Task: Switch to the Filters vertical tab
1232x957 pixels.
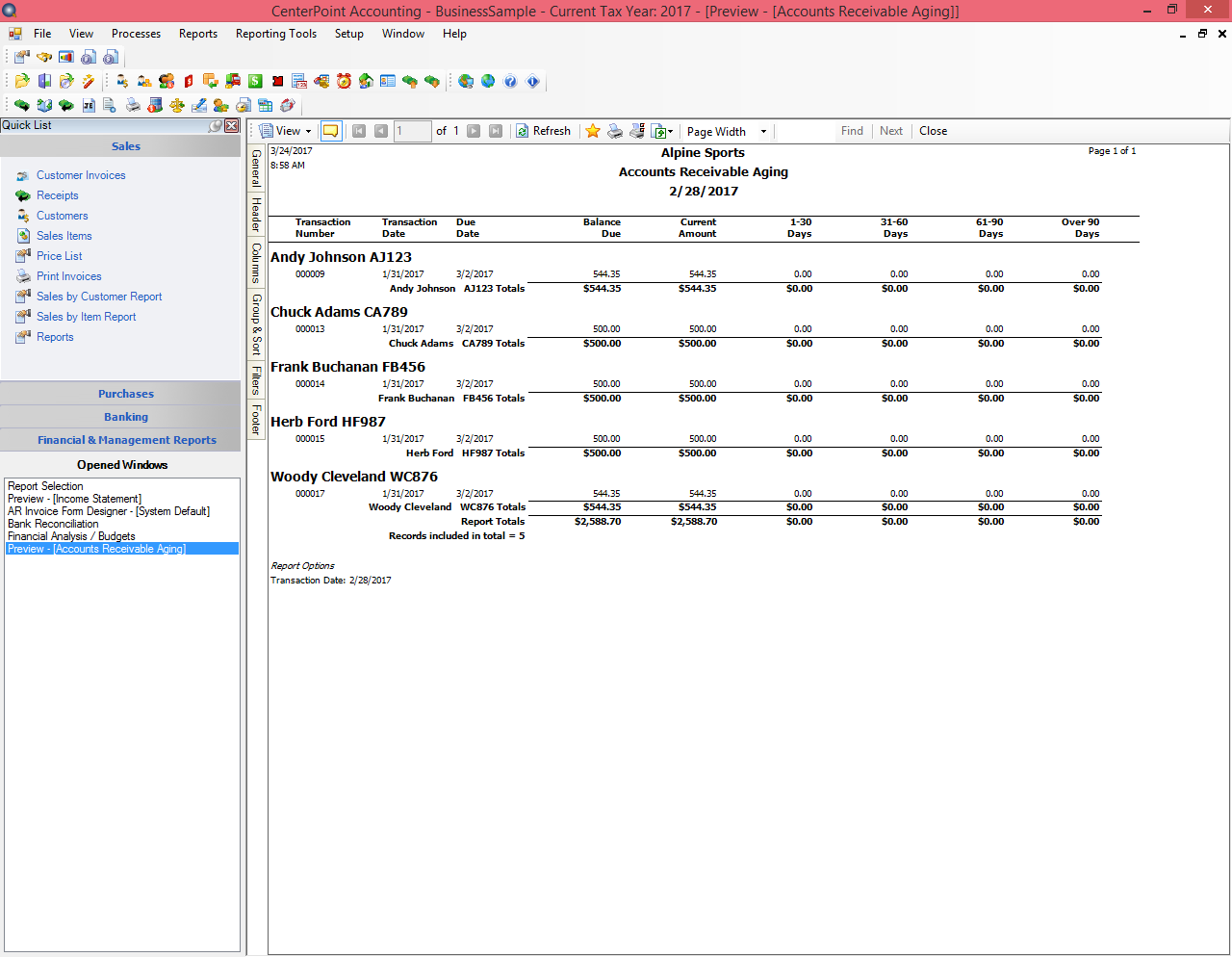Action: click(254, 380)
